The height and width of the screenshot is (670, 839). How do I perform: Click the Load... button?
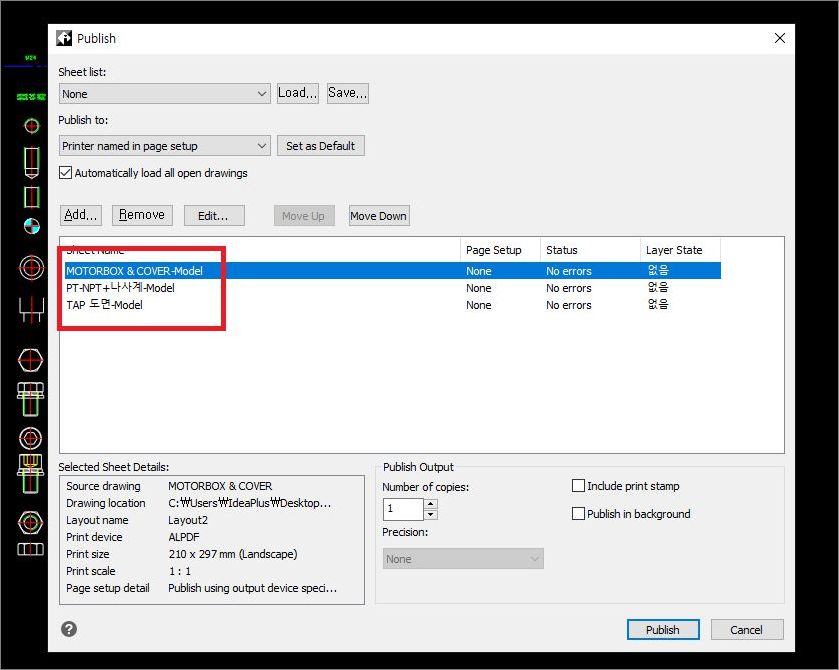pos(298,93)
